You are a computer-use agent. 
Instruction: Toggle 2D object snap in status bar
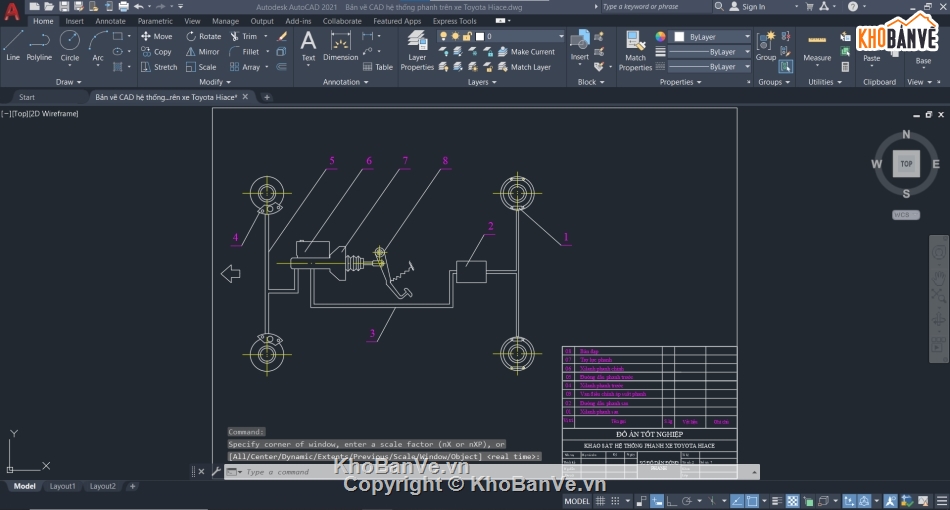pos(752,501)
